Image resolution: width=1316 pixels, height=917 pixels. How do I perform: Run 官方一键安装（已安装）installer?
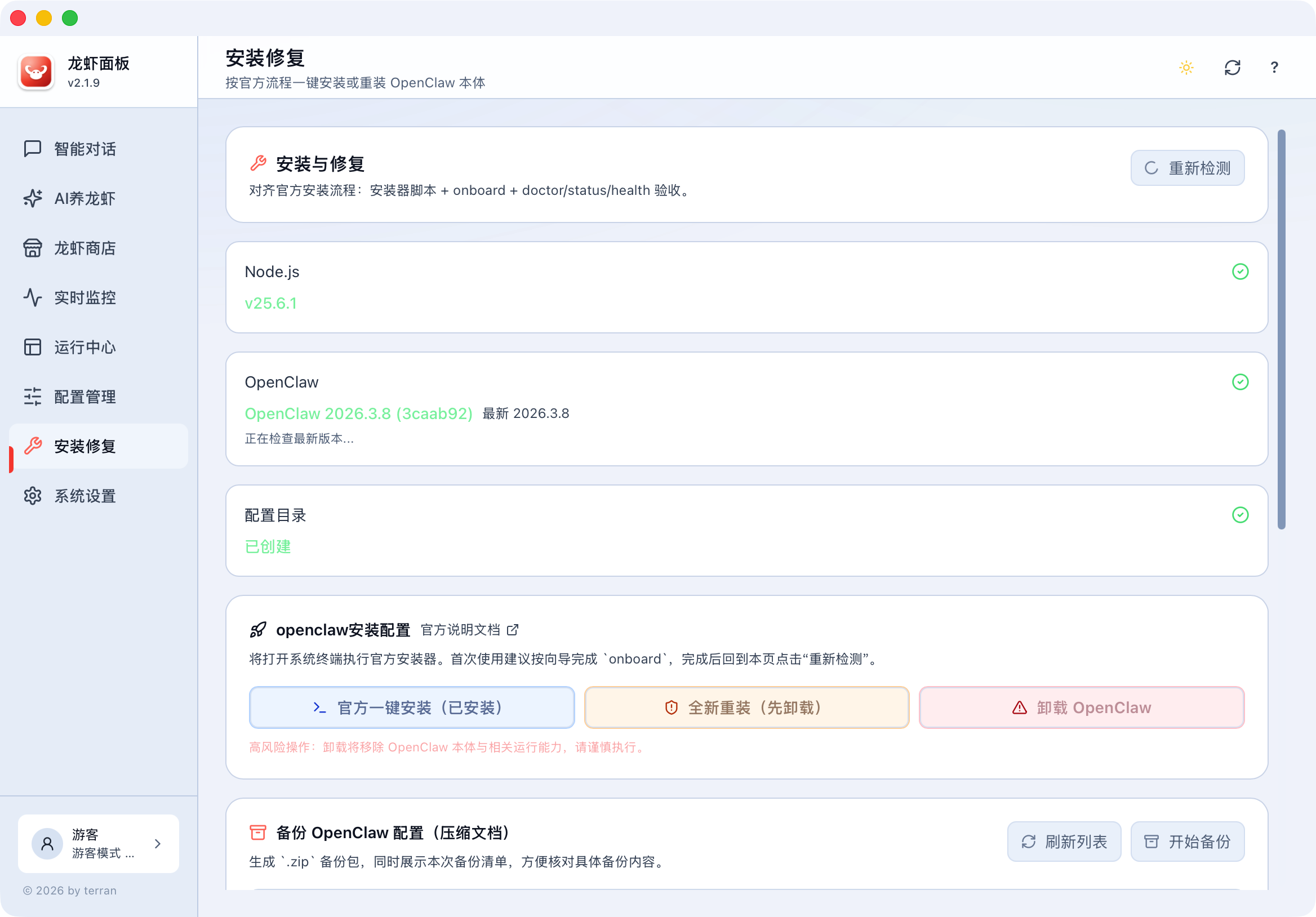pyautogui.click(x=411, y=707)
